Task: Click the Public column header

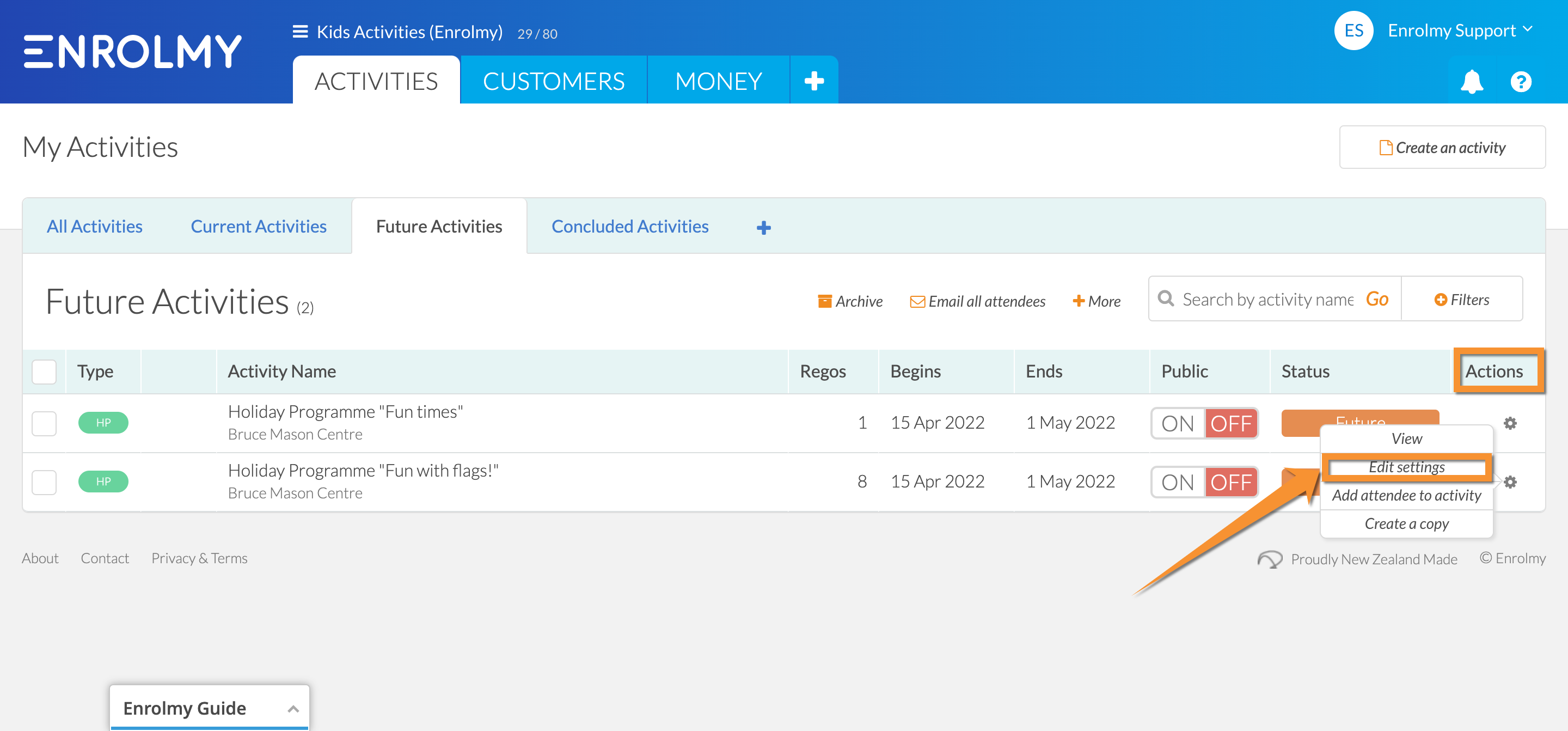Action: pos(1184,371)
